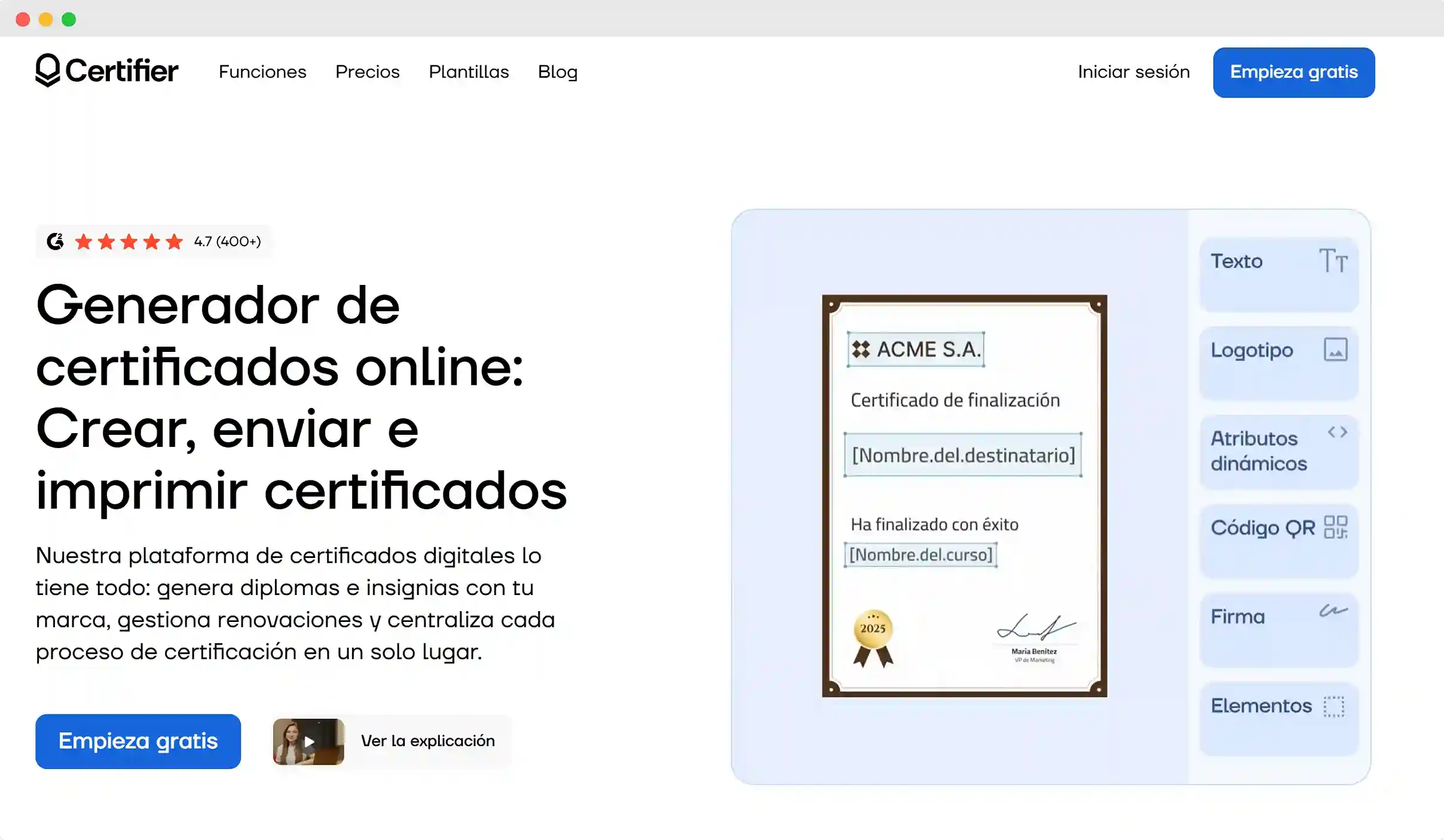The height and width of the screenshot is (840, 1444).
Task: Click the G2 review logo icon
Action: tap(56, 241)
